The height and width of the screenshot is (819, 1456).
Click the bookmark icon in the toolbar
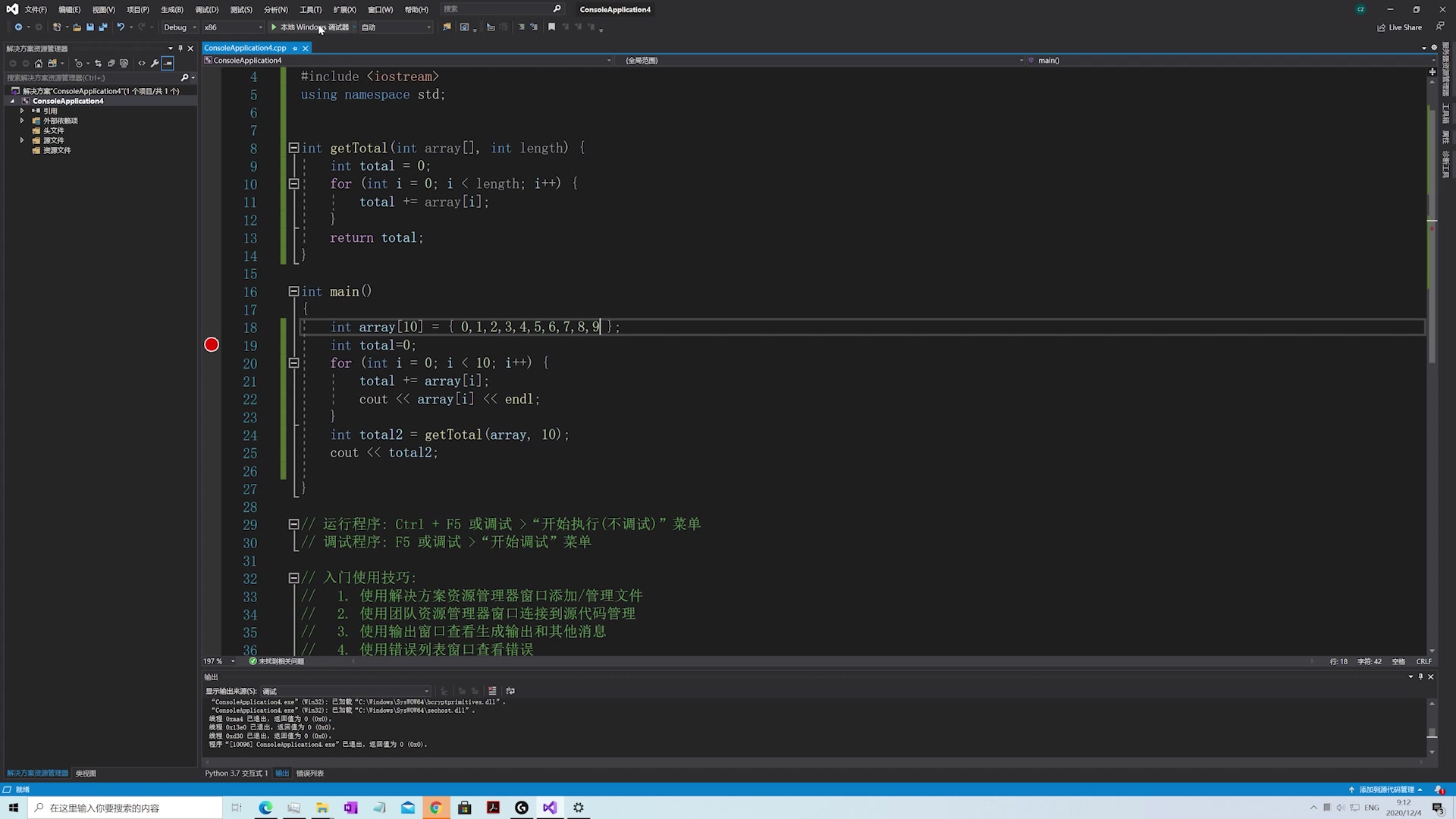tap(551, 27)
